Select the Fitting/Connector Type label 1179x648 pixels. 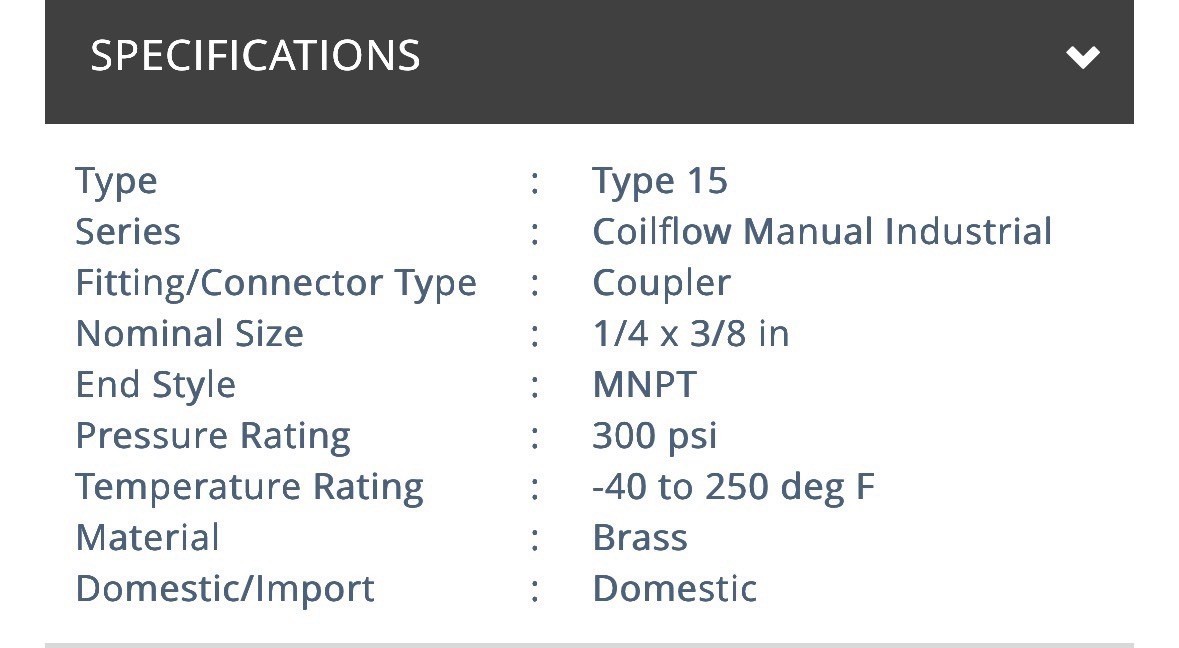click(x=276, y=283)
